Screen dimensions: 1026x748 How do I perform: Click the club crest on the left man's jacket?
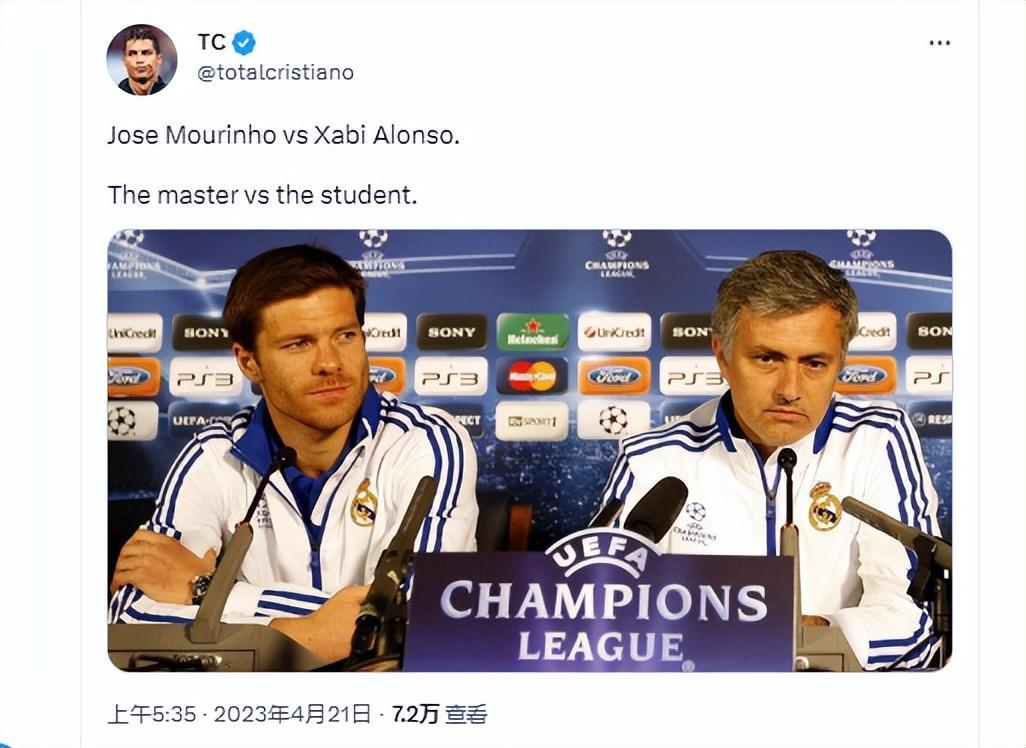(x=364, y=503)
